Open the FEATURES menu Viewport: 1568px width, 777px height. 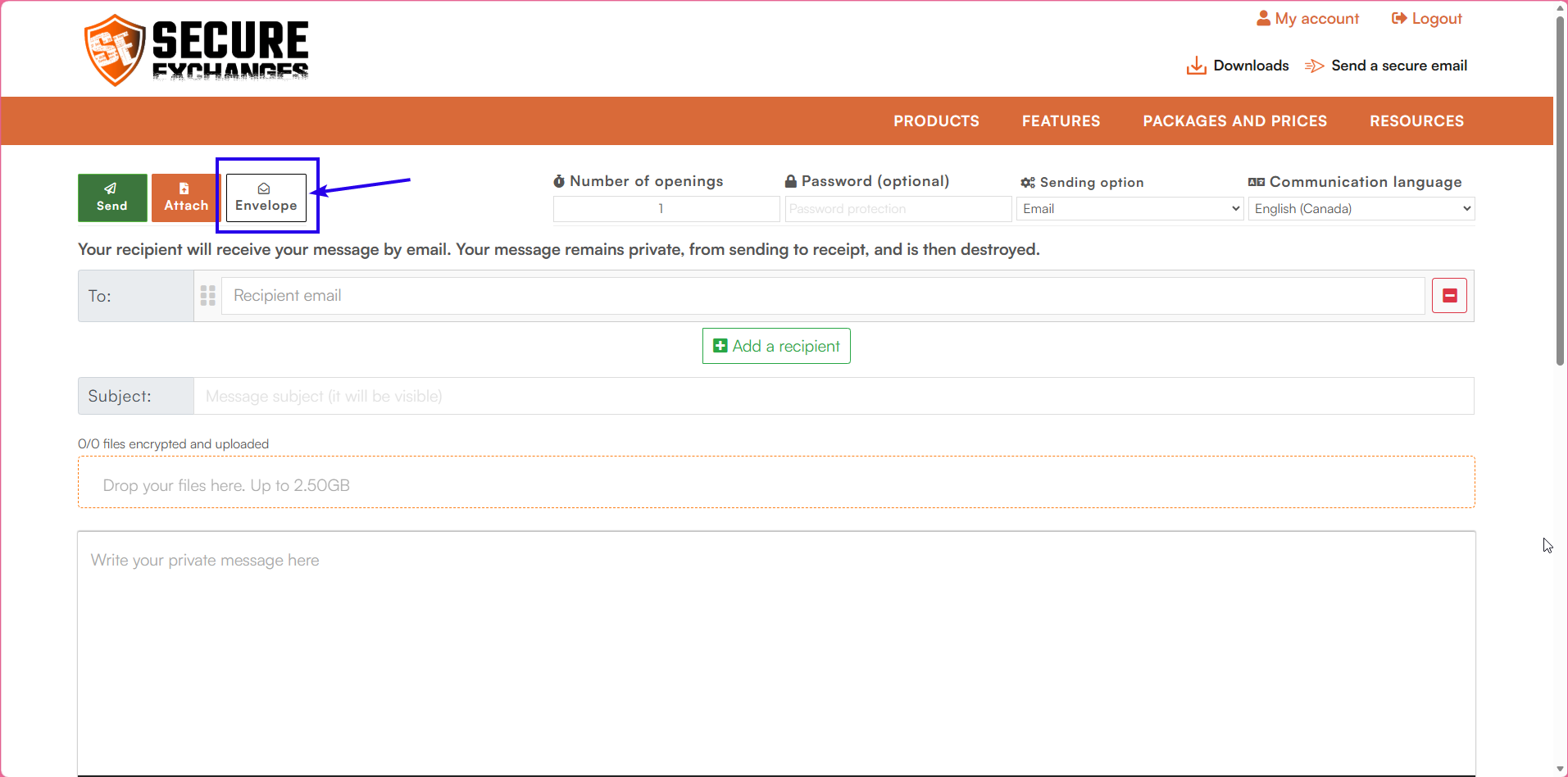(1061, 121)
